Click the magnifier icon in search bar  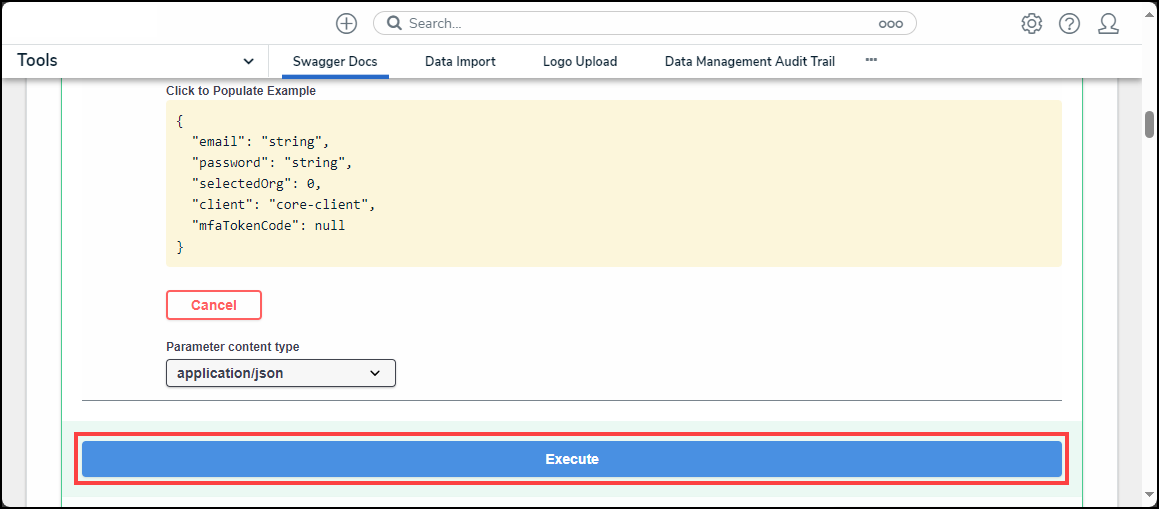tap(394, 23)
